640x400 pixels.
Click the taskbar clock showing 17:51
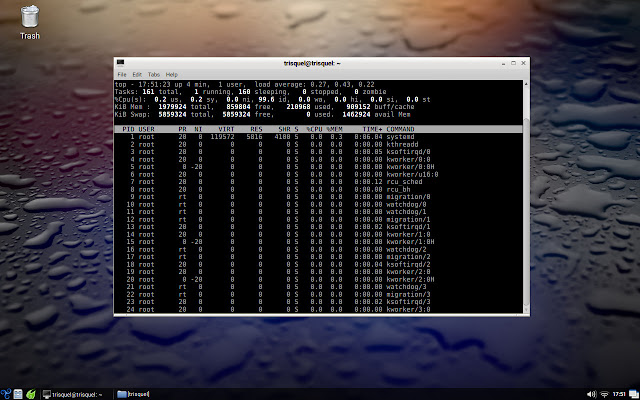click(x=619, y=394)
